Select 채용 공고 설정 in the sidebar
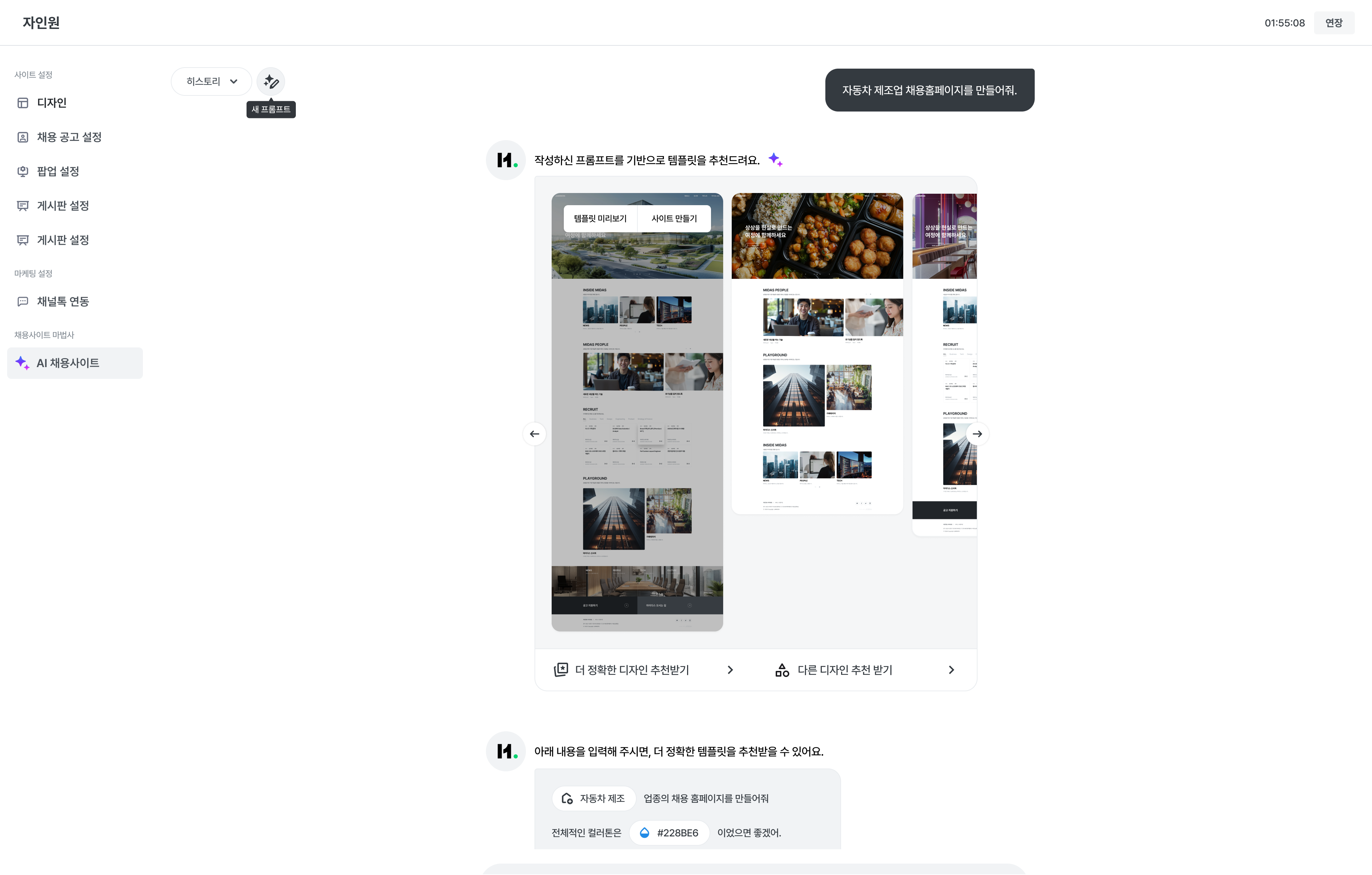The height and width of the screenshot is (875, 1372). point(69,137)
